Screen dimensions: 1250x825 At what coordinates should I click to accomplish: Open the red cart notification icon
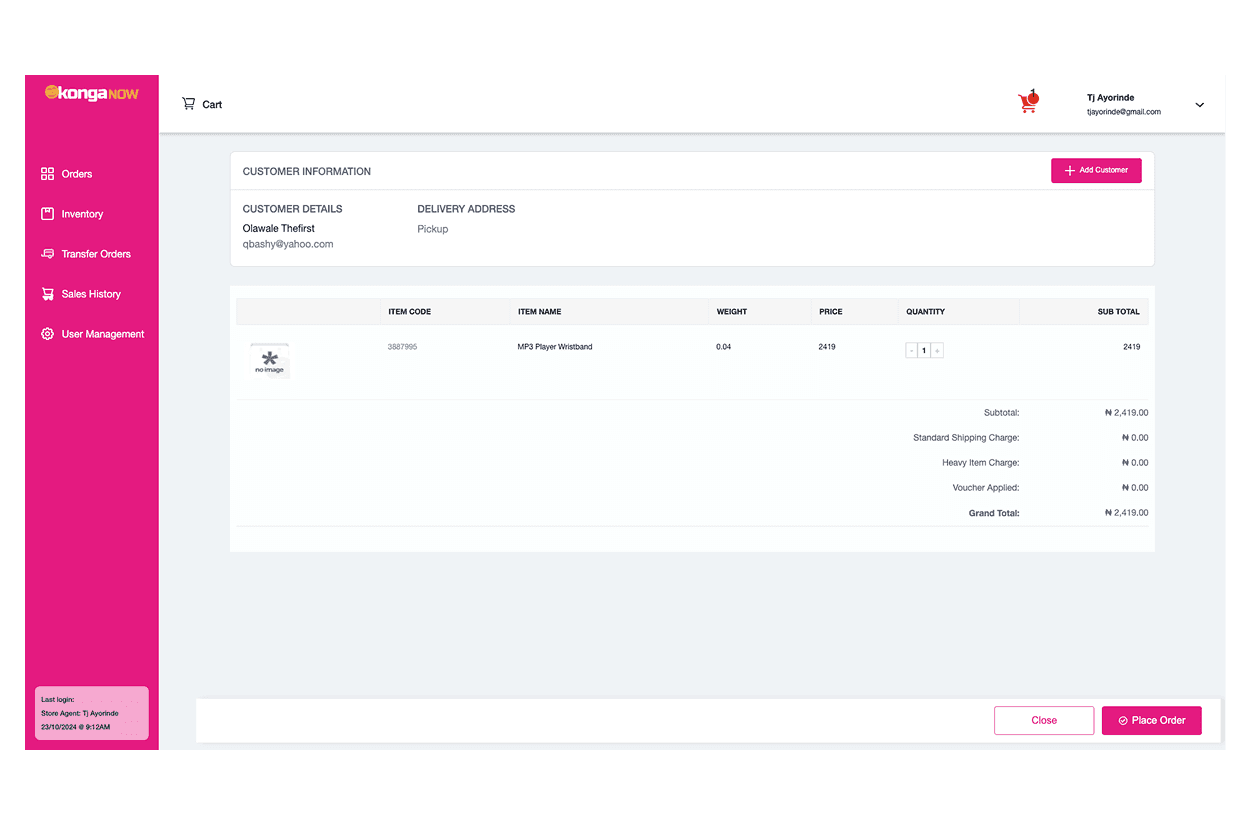1028,102
